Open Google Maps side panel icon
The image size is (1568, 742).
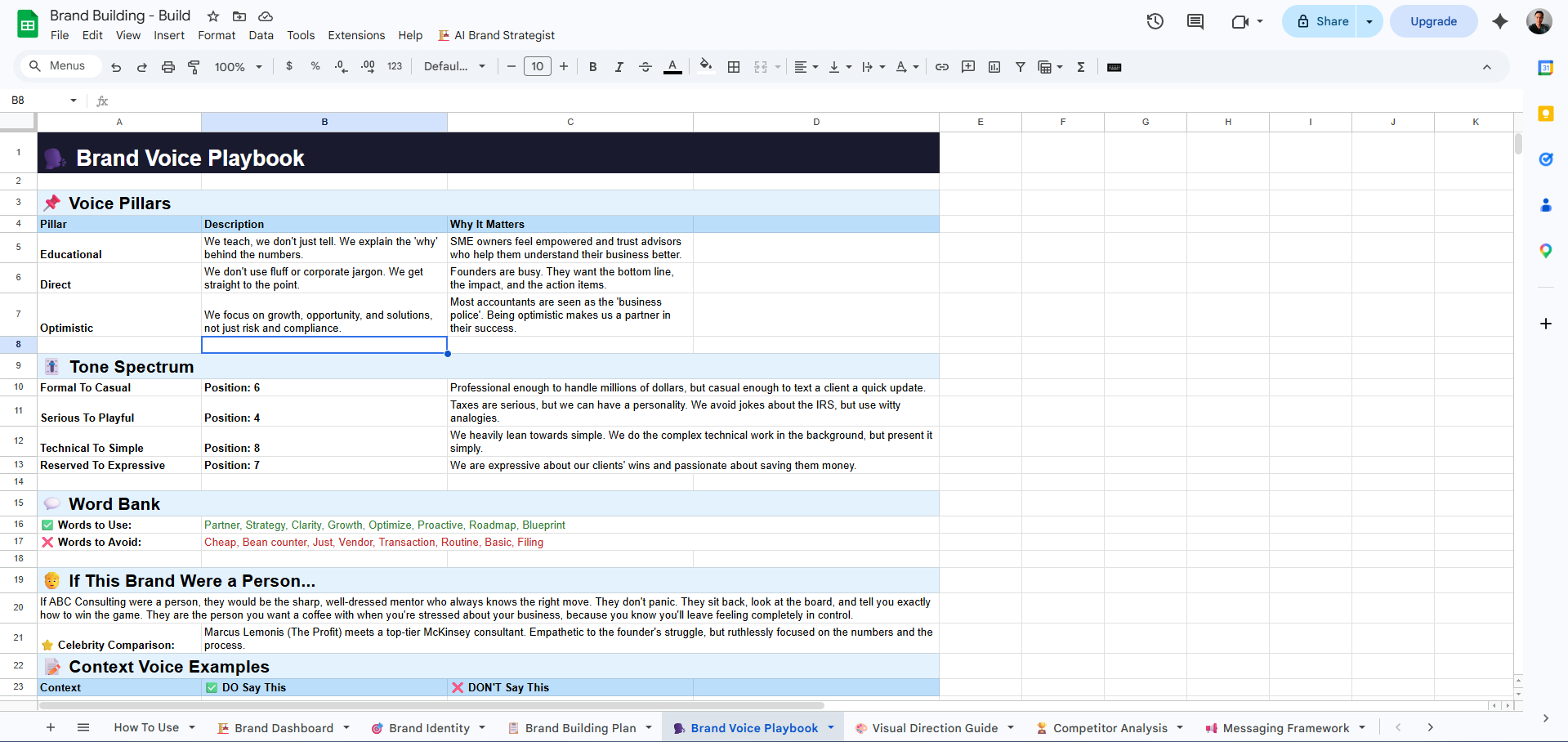click(x=1545, y=251)
